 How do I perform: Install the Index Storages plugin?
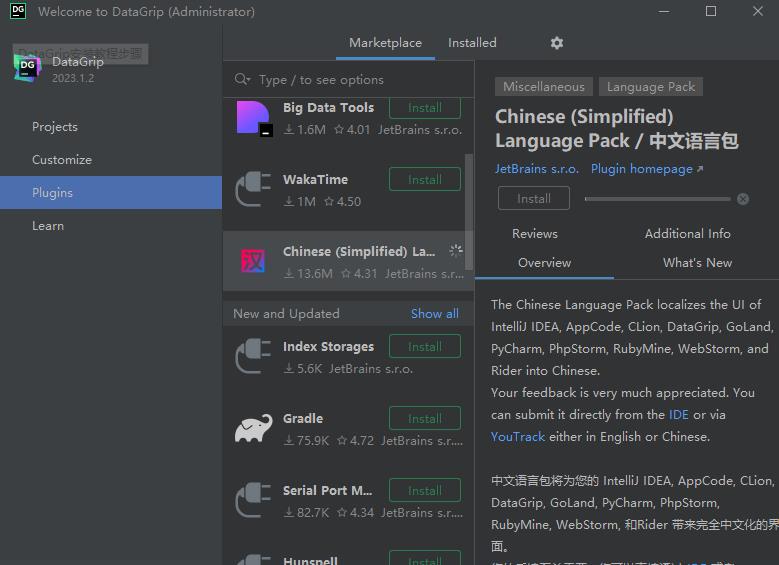pyautogui.click(x=425, y=346)
